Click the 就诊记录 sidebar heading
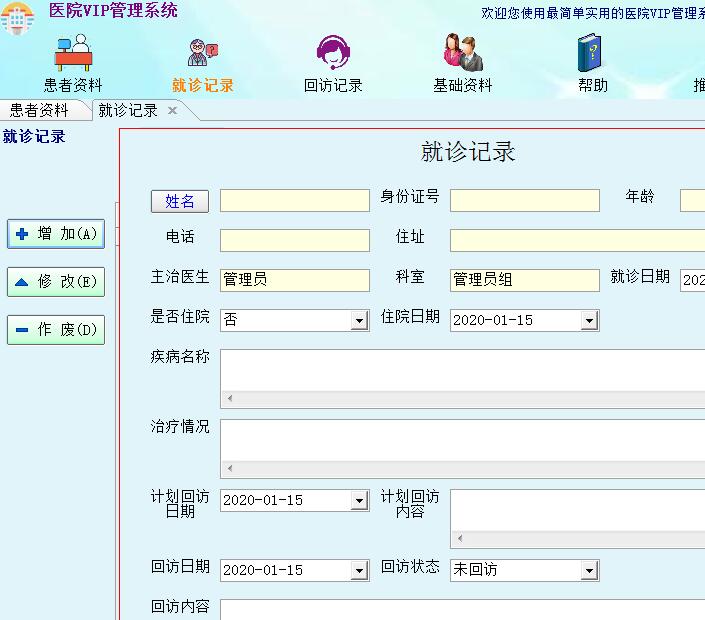 pyautogui.click(x=34, y=136)
